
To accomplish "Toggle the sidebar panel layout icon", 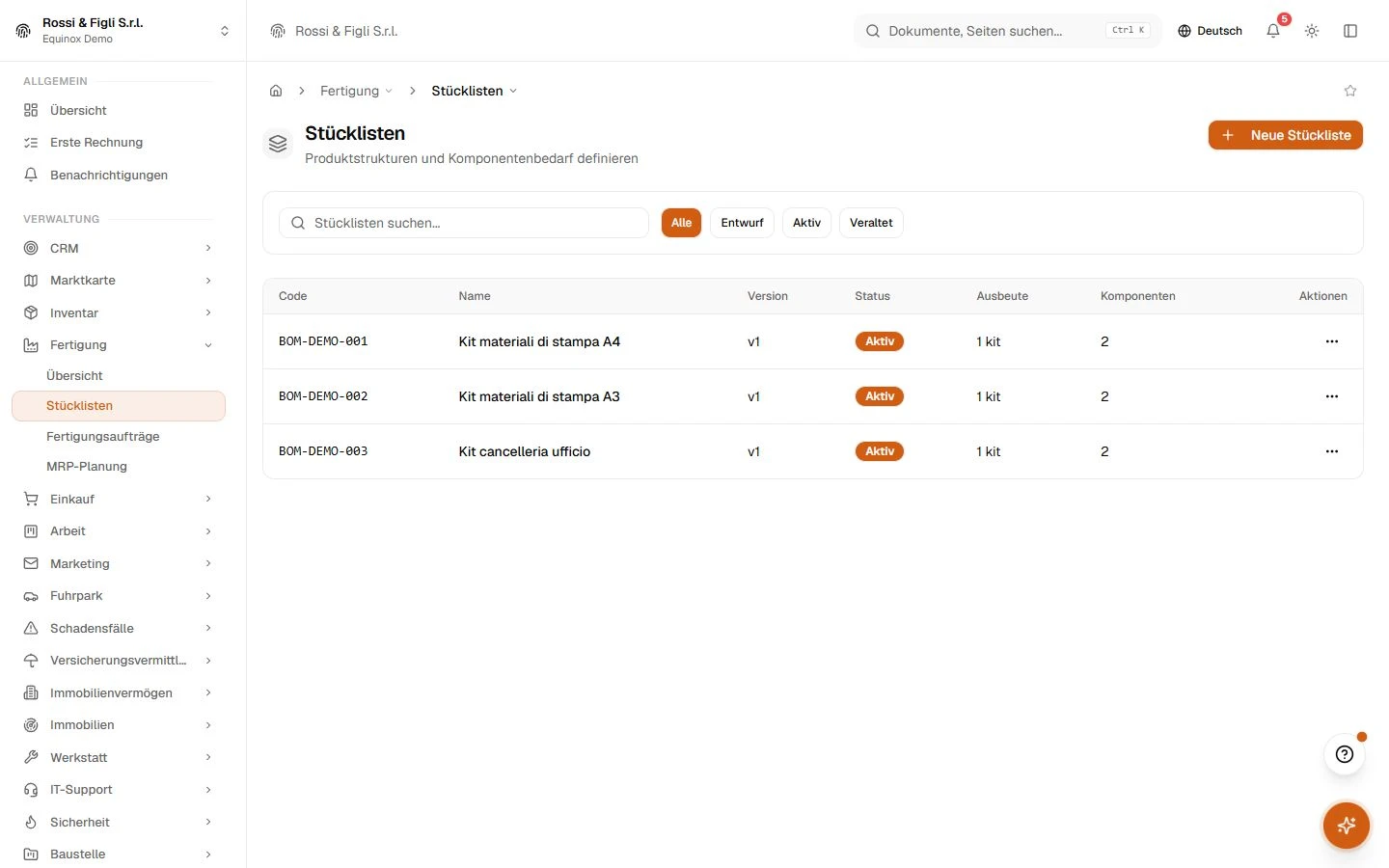I will (1350, 31).
